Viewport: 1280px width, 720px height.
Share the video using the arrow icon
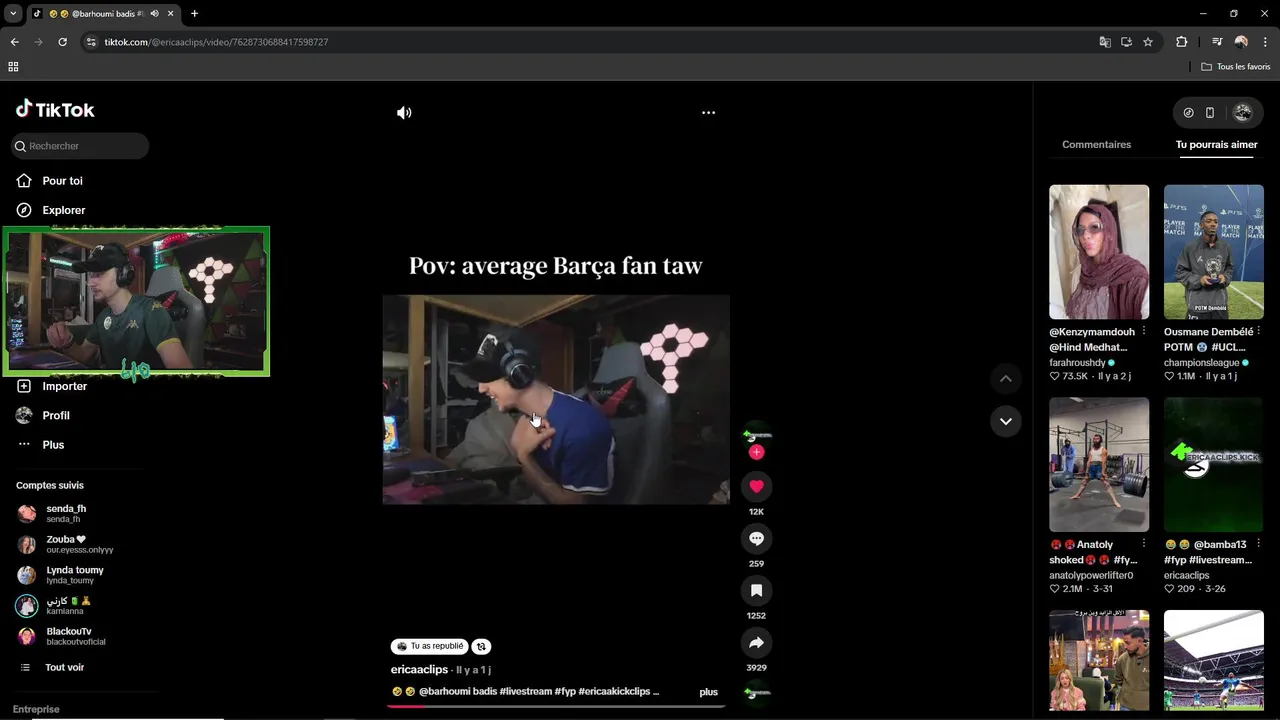(x=756, y=642)
